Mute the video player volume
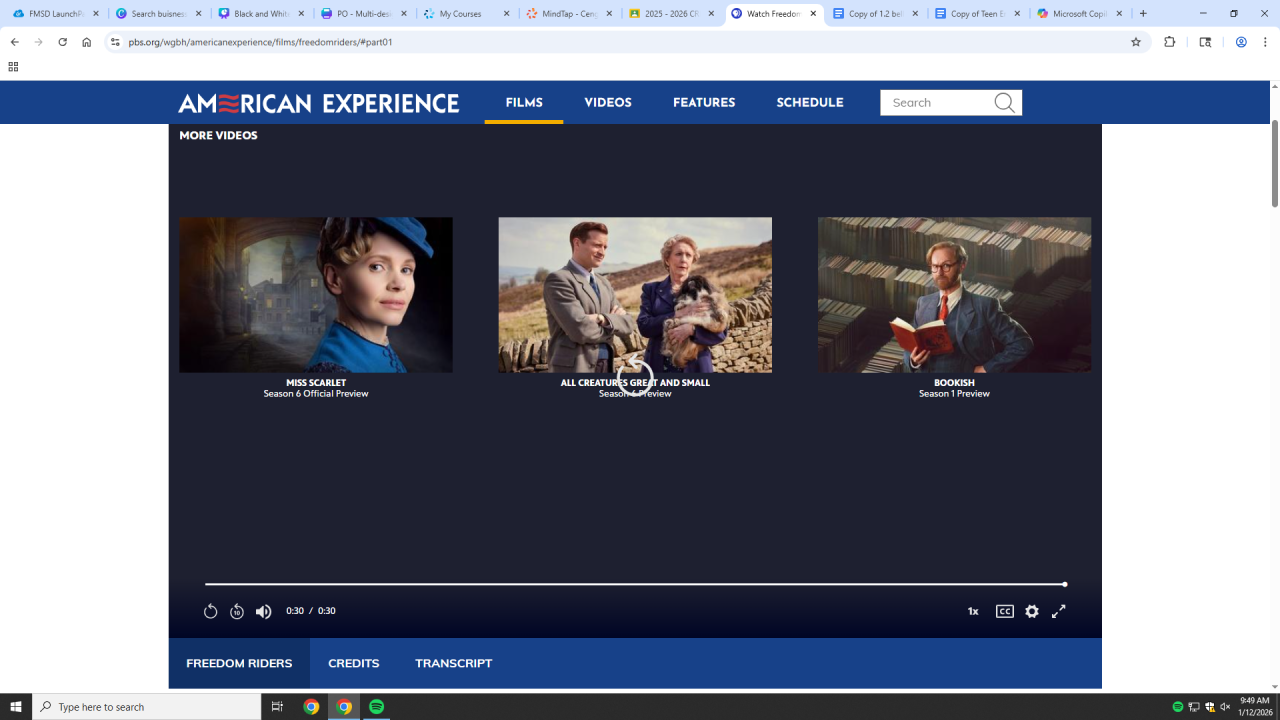 [263, 611]
